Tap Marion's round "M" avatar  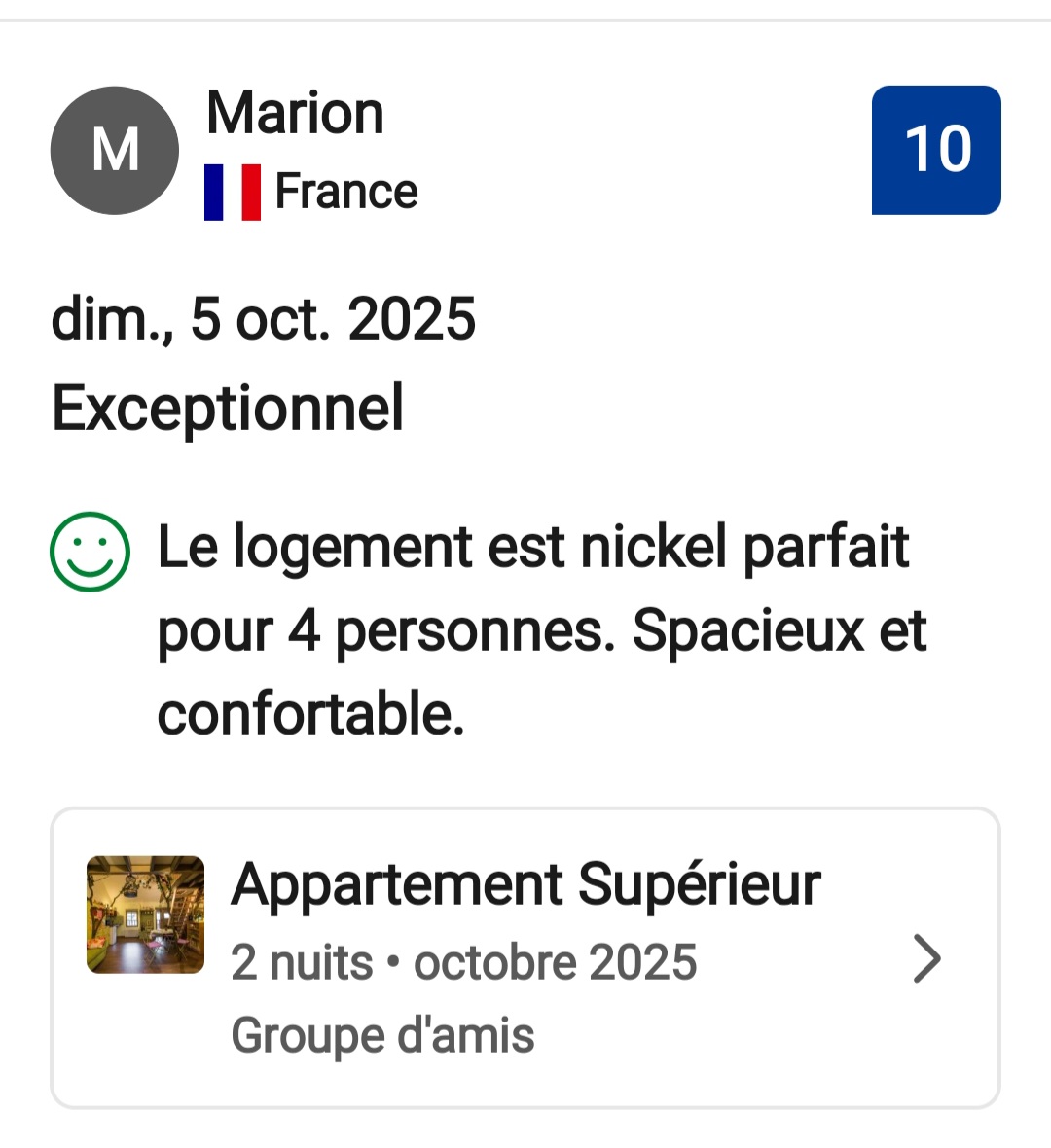115,151
